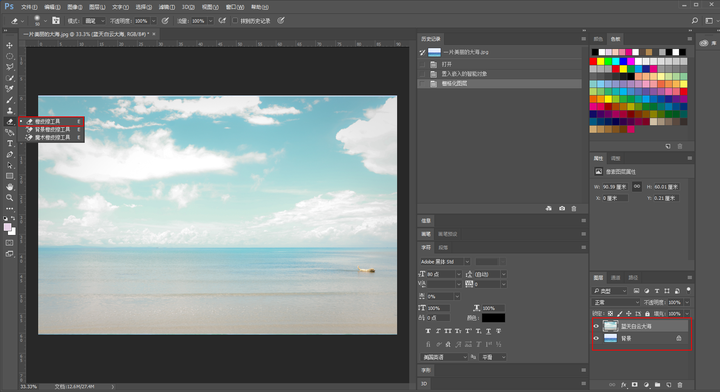Choose the Clone Stamp tool

10,111
